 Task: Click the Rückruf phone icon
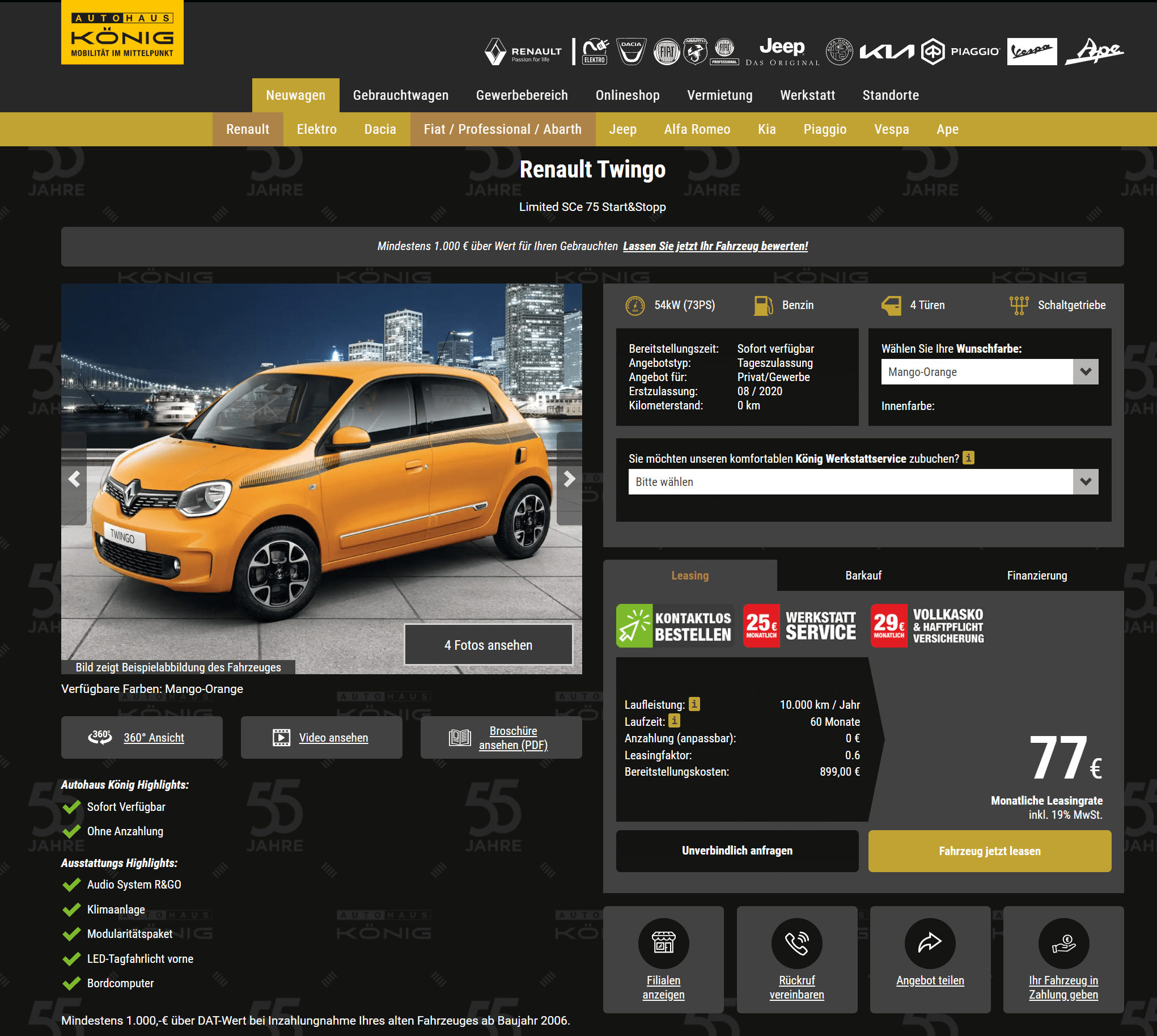coord(797,943)
